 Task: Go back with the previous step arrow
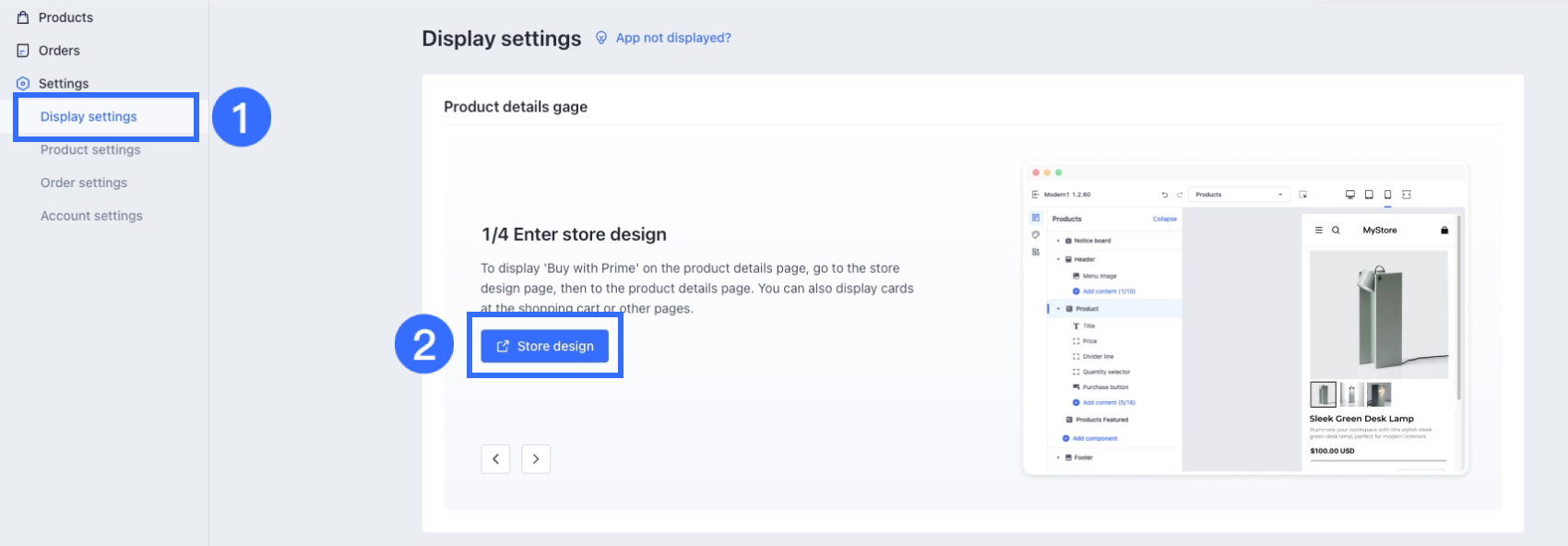[495, 458]
